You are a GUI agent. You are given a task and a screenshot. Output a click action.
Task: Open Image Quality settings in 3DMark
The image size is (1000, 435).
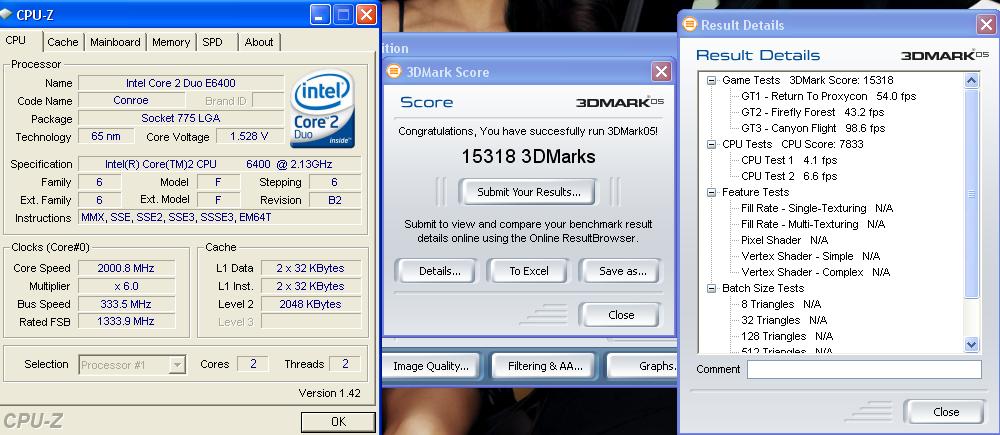point(430,366)
